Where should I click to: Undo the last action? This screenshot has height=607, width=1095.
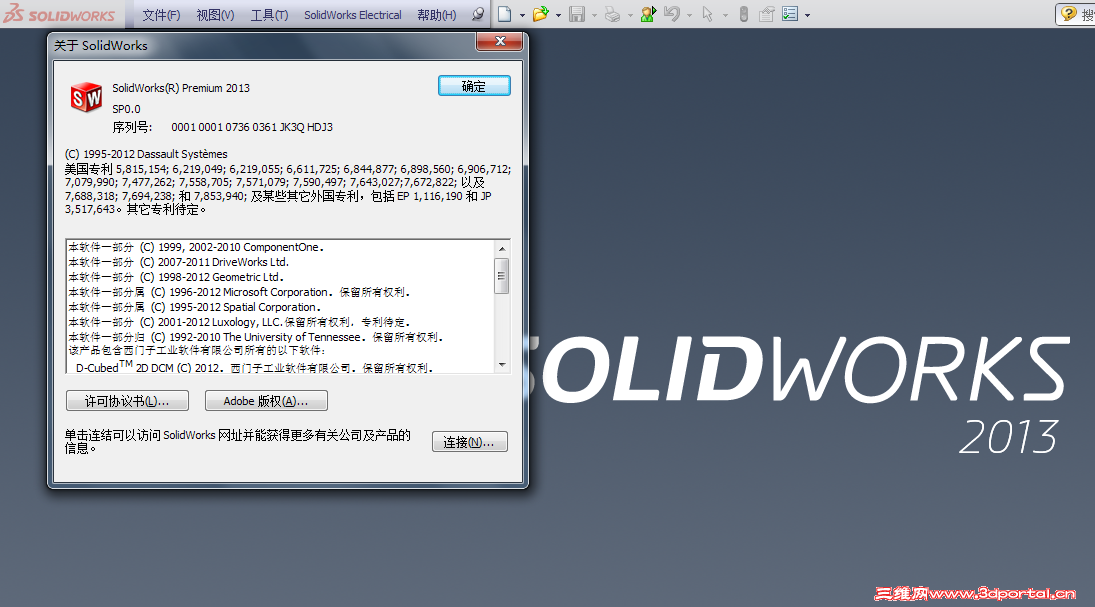[671, 13]
